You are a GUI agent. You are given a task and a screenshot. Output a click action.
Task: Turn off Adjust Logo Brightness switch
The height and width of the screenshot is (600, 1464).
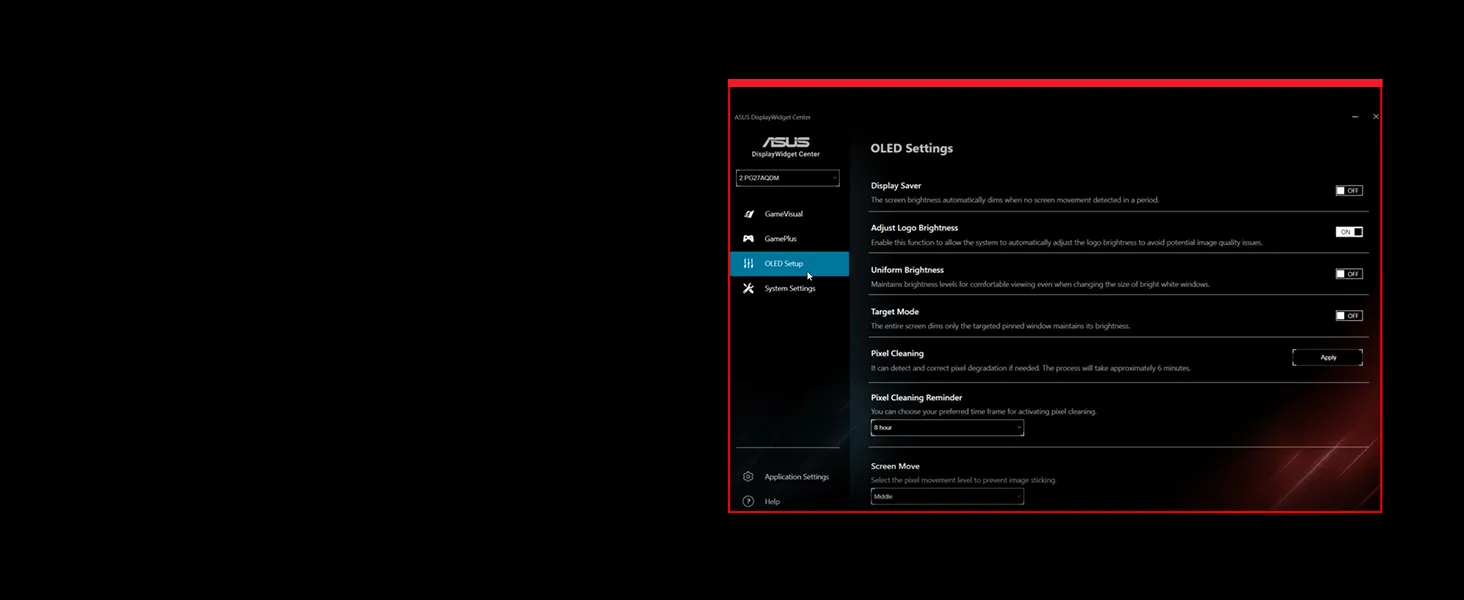click(x=1349, y=232)
